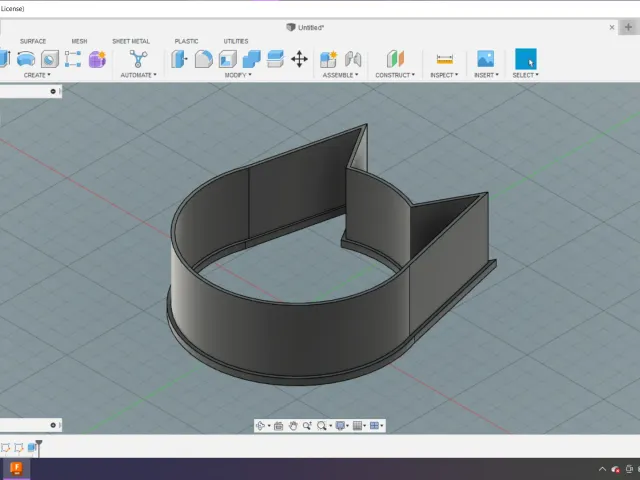Expand the Orbit type dropdown arrow
The image size is (640, 480).
click(269, 426)
